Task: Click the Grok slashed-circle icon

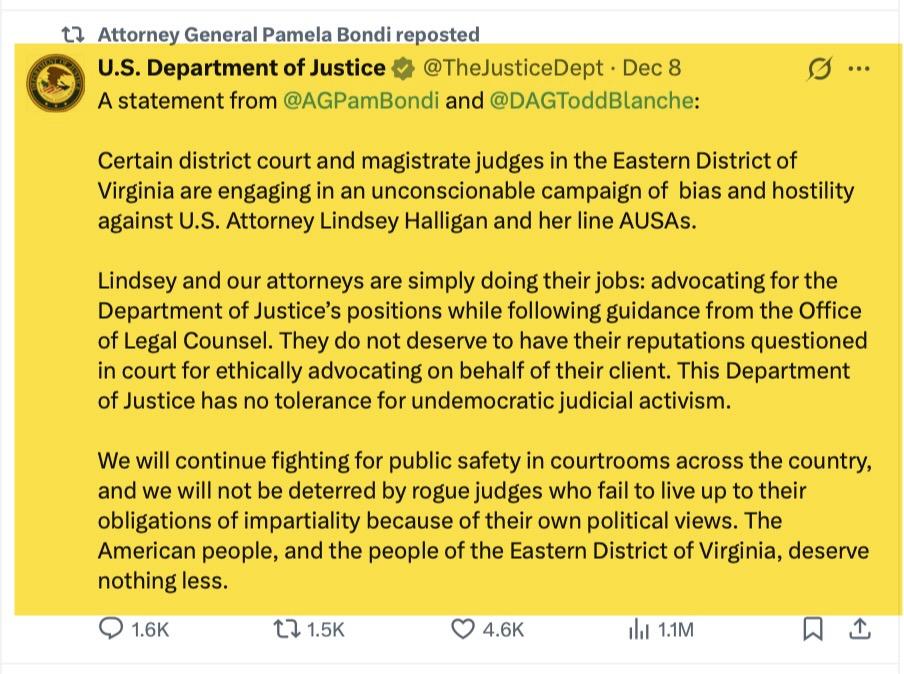Action: (x=819, y=69)
